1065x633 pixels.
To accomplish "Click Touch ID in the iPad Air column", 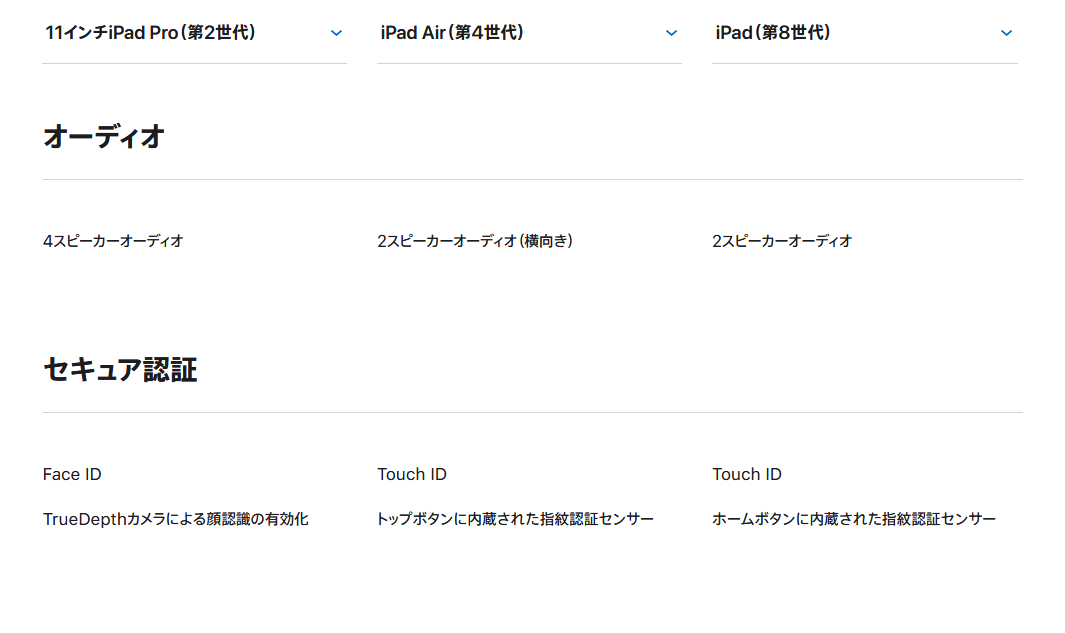I will (x=412, y=474).
